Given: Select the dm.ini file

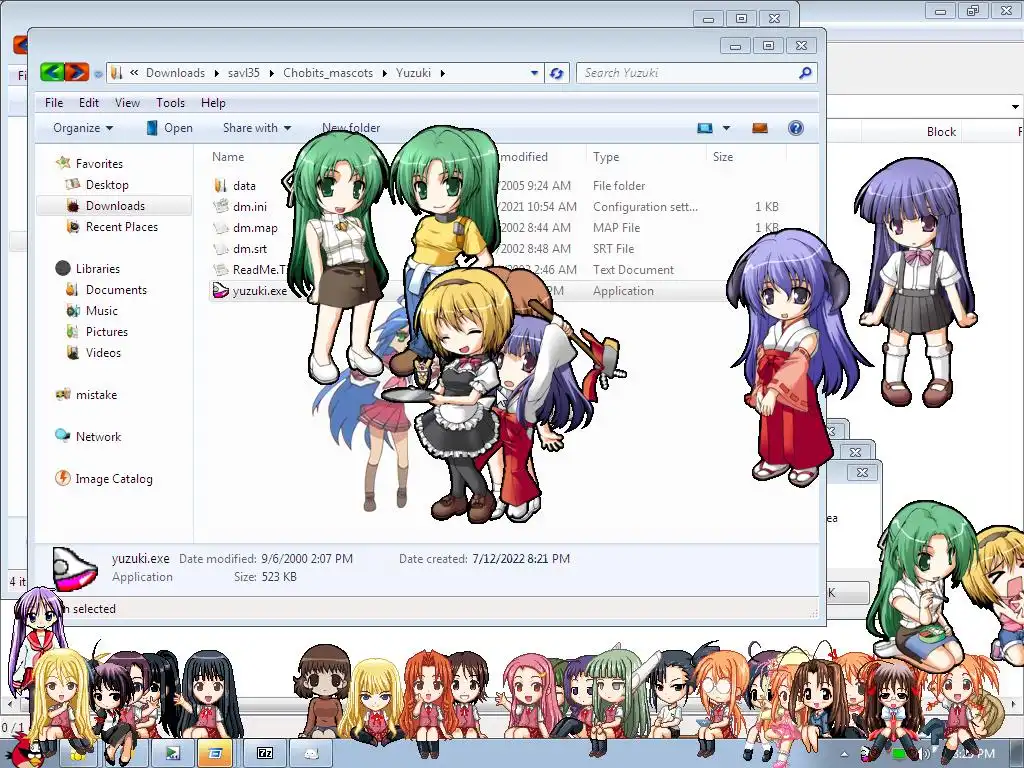Looking at the screenshot, I should [x=249, y=206].
